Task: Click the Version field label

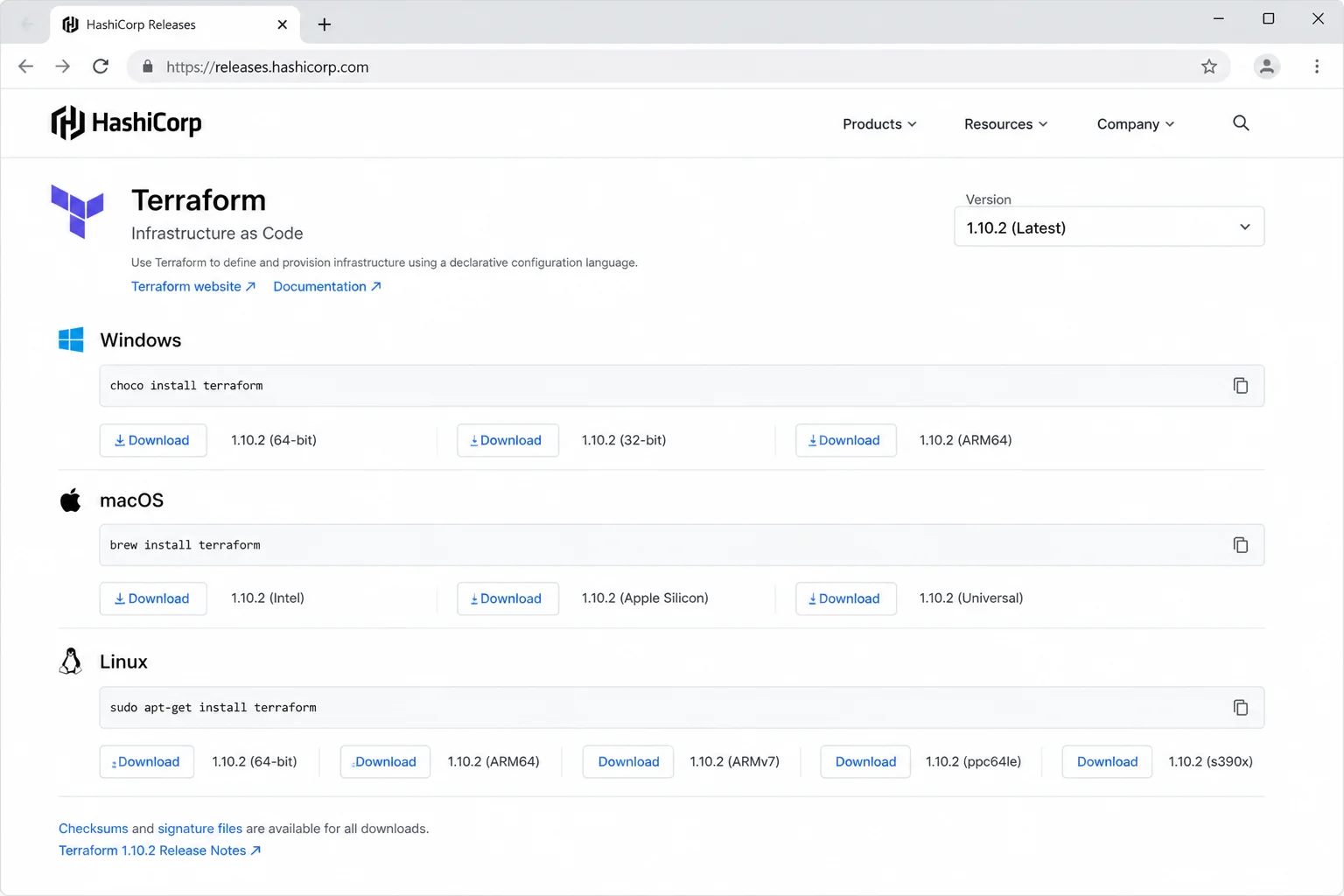Action: pyautogui.click(x=989, y=199)
